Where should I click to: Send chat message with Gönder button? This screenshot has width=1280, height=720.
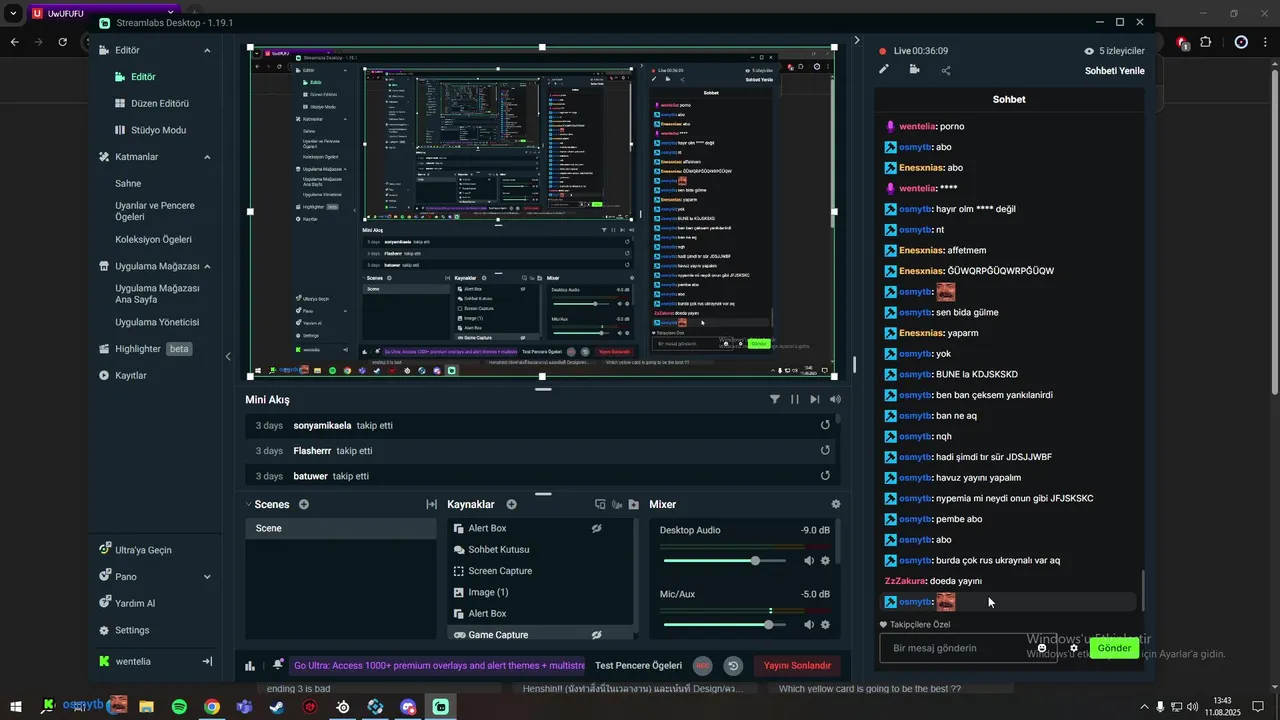[x=1114, y=648]
